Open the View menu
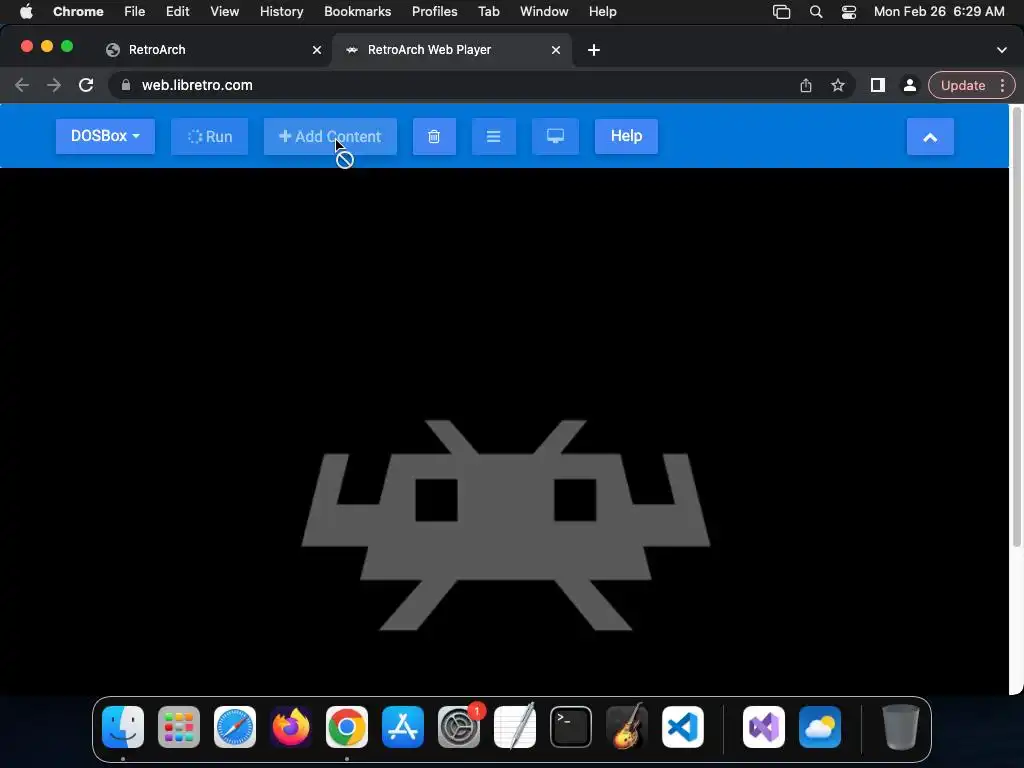1024x768 pixels. pos(225,12)
